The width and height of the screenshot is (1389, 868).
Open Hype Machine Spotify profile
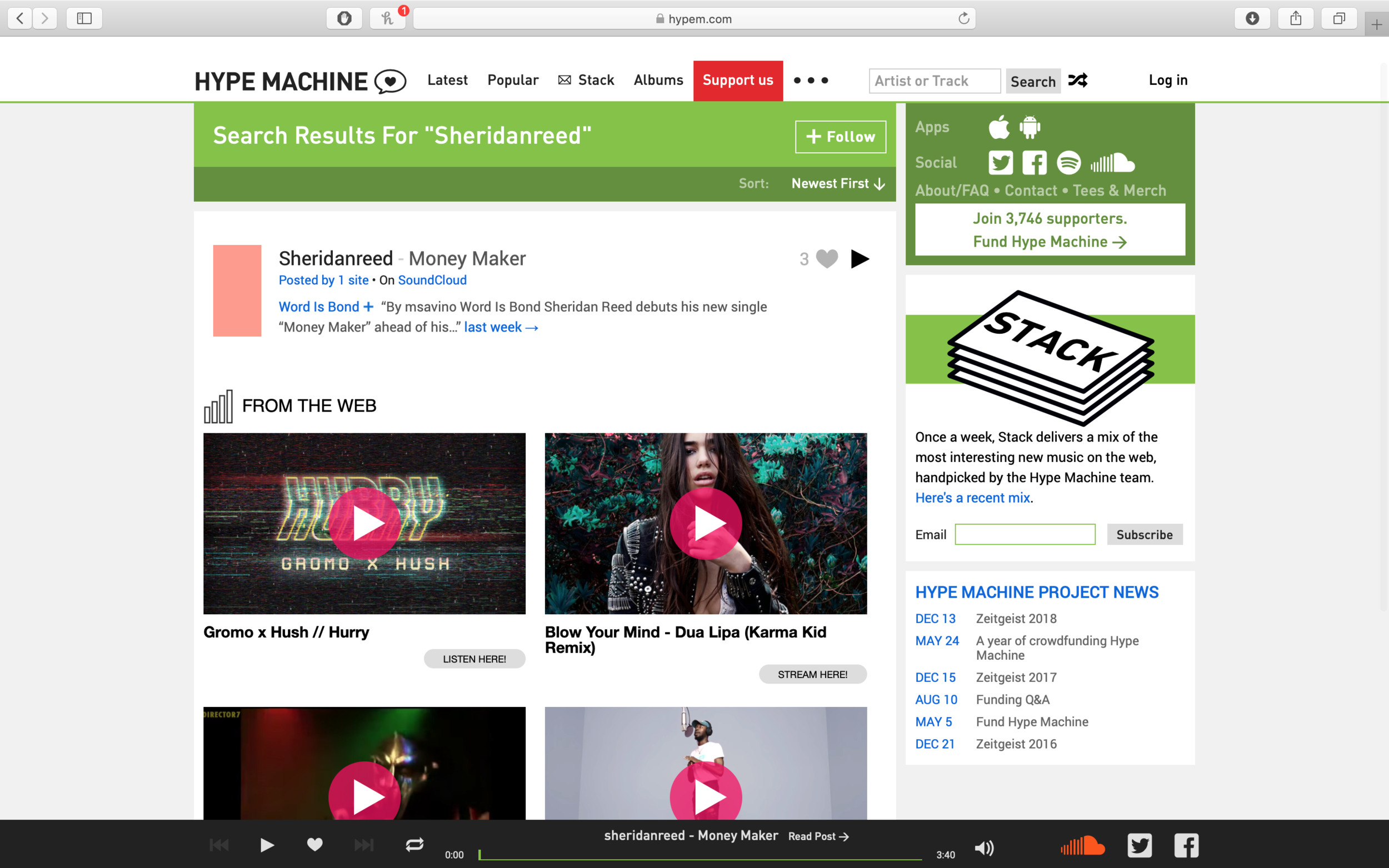pos(1068,163)
